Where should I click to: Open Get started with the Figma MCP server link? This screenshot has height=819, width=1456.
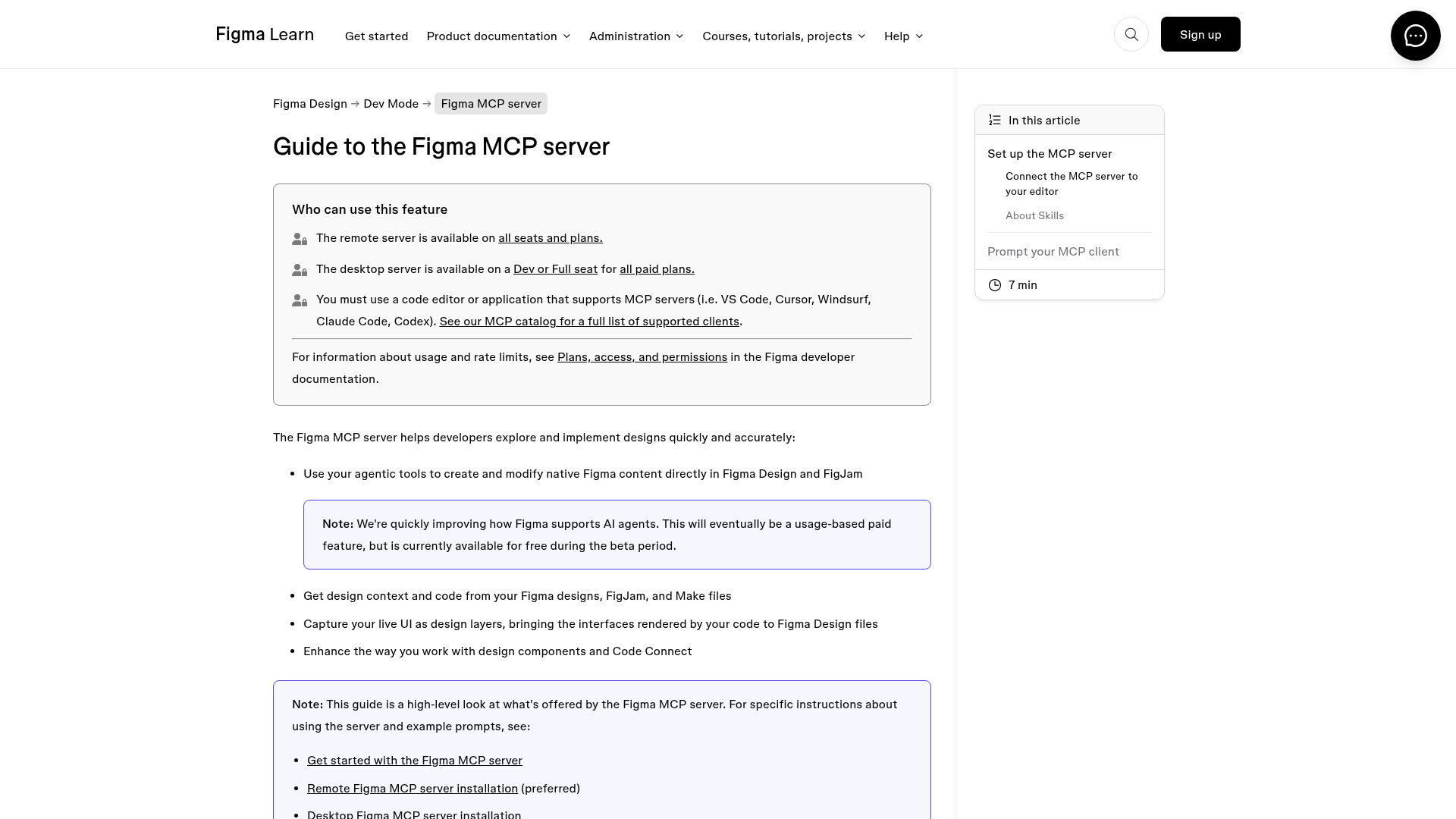click(415, 761)
